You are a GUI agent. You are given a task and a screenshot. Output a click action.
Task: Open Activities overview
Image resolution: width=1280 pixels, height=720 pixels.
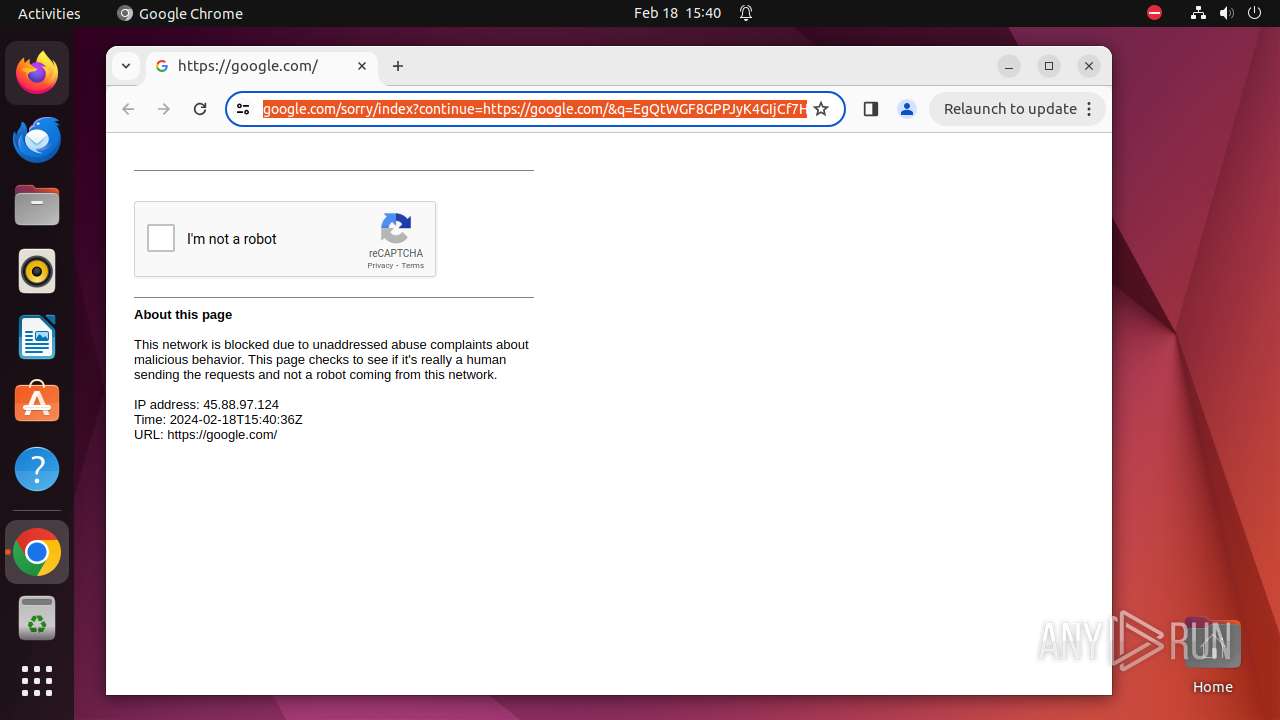(x=49, y=13)
